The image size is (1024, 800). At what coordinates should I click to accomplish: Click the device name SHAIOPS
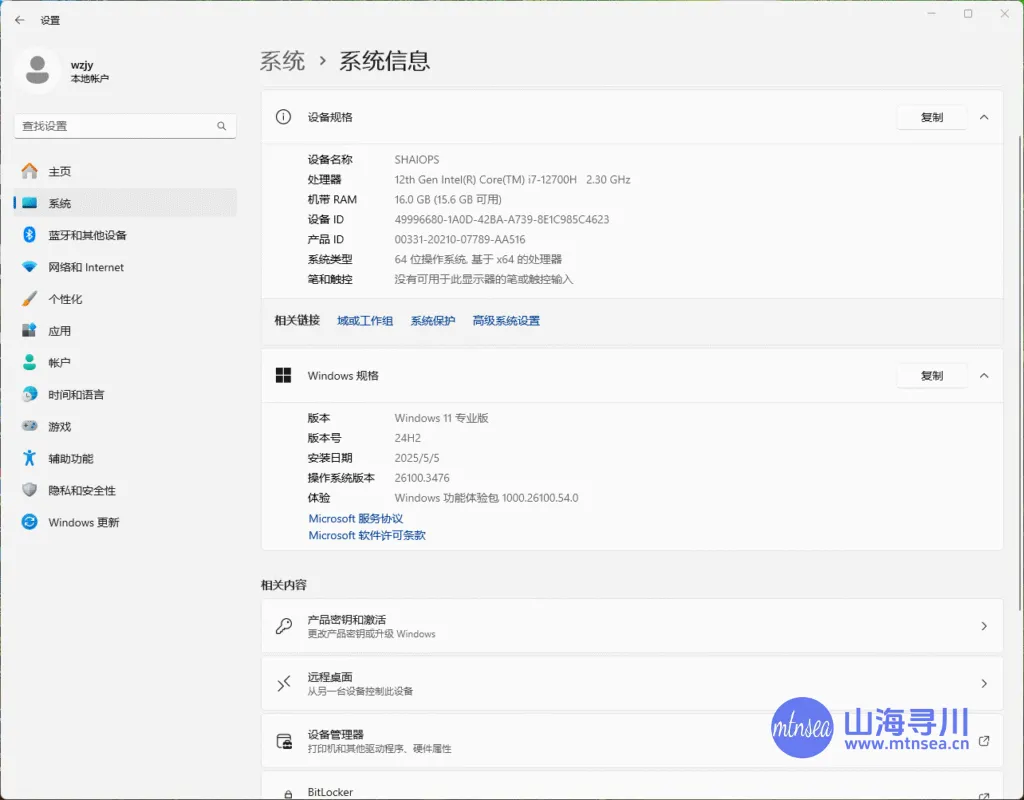point(417,159)
